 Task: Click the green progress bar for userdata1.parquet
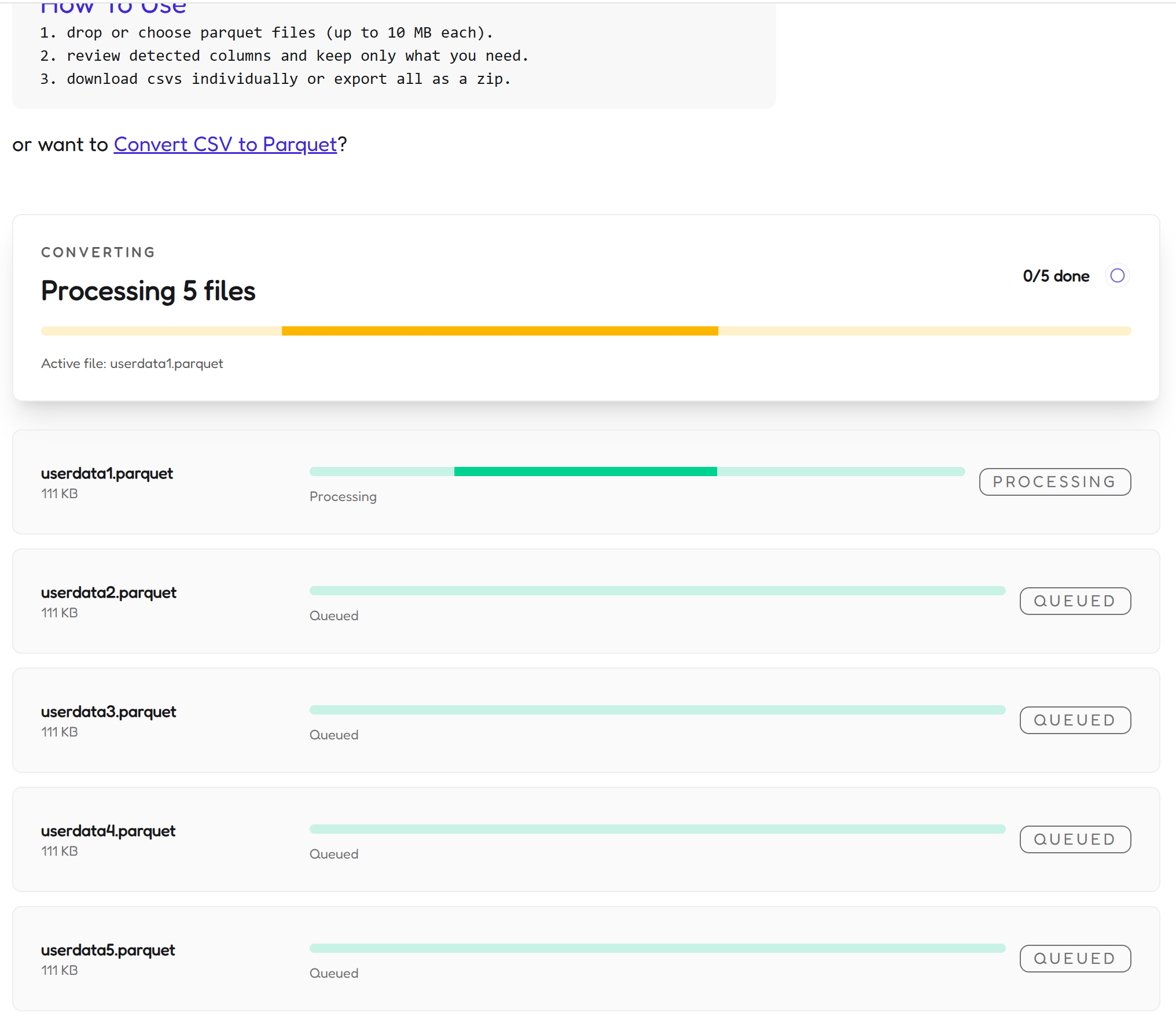tap(637, 472)
